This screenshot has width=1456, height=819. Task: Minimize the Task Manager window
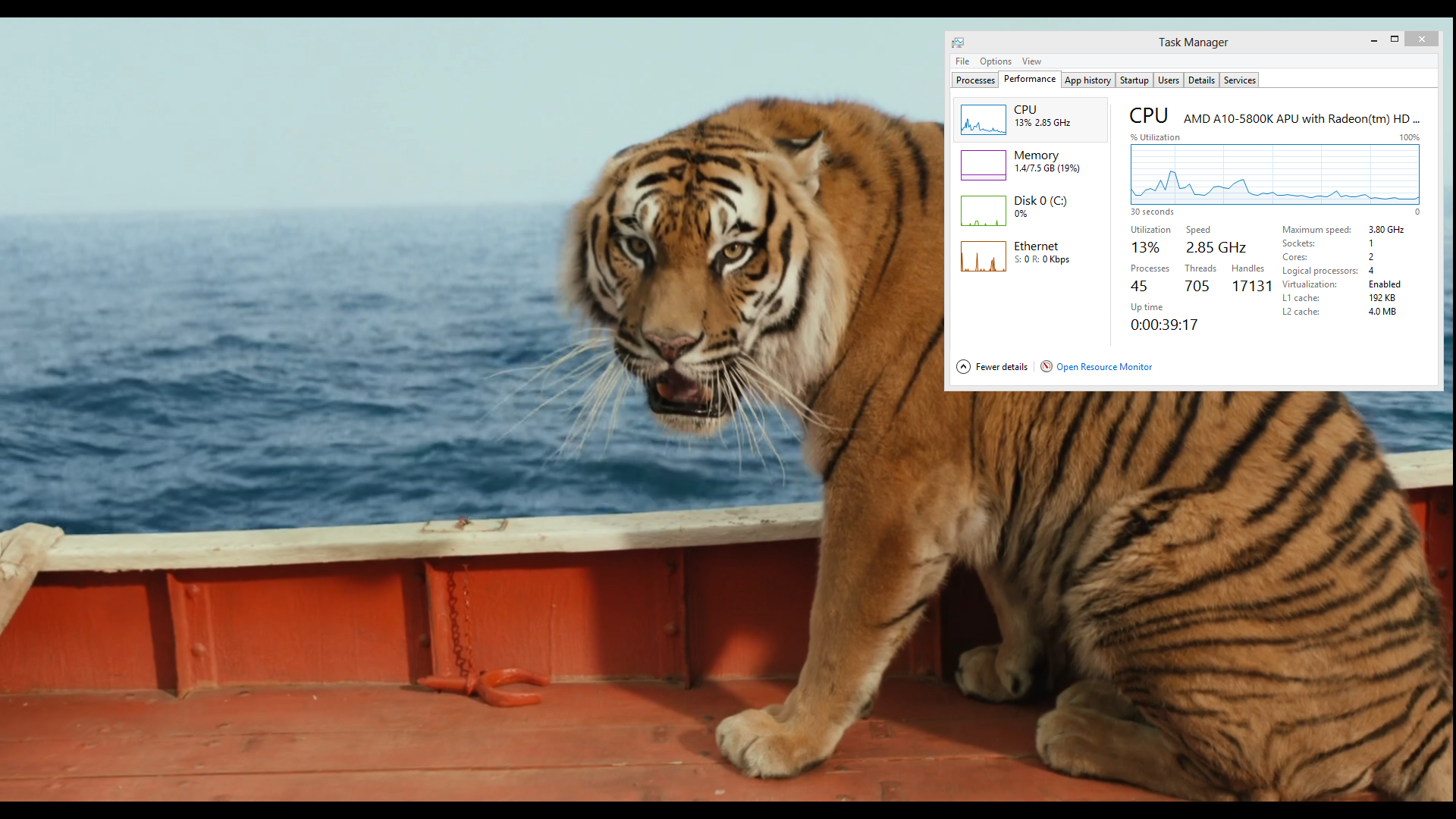[1374, 40]
